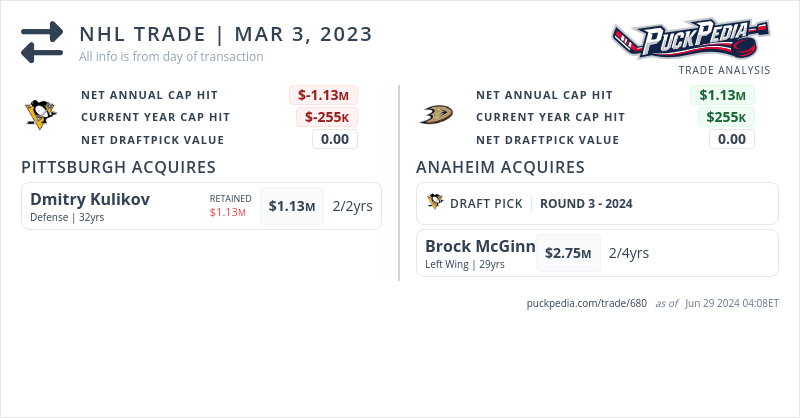Open Dmitry Kulikov player name

pyautogui.click(x=90, y=199)
